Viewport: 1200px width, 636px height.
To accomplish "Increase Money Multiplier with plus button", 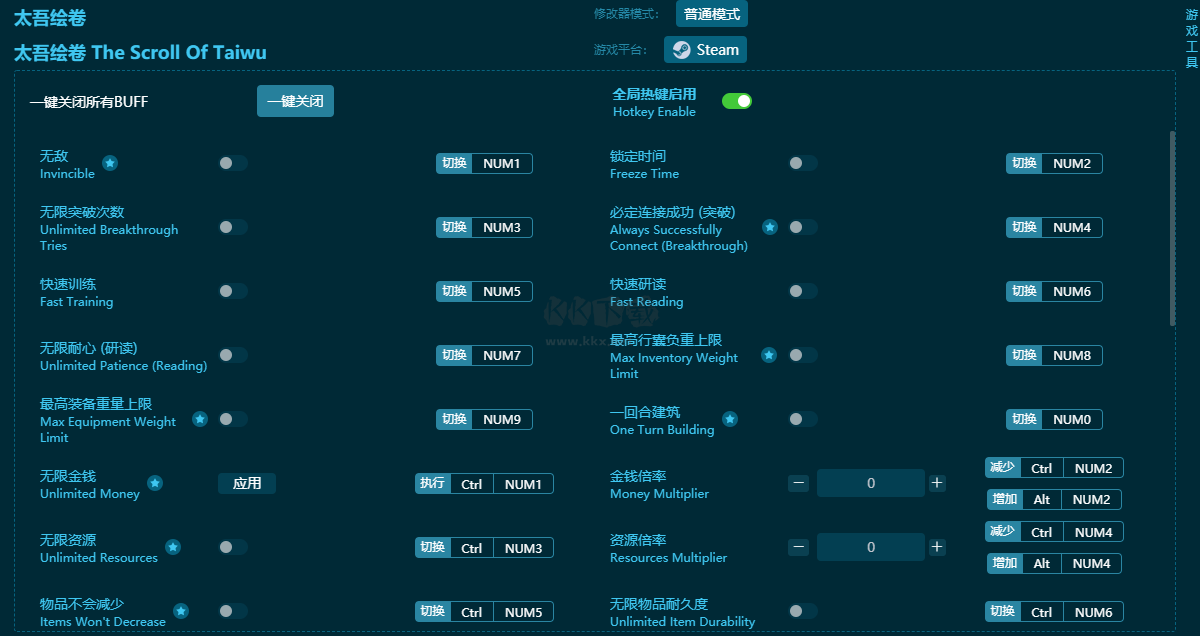I will click(x=937, y=483).
